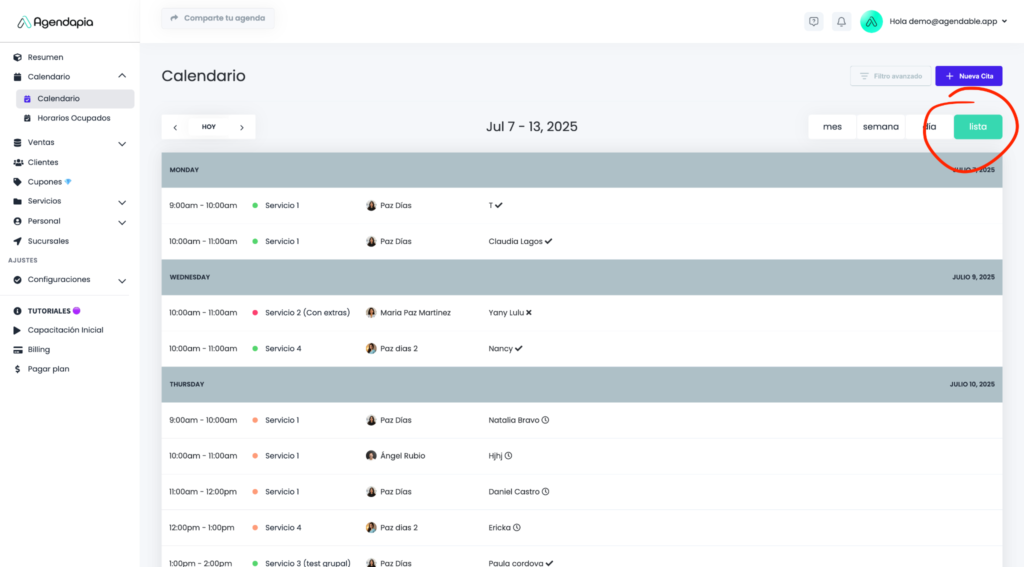
Task: Go to Sucursales in the sidebar
Action: click(48, 241)
